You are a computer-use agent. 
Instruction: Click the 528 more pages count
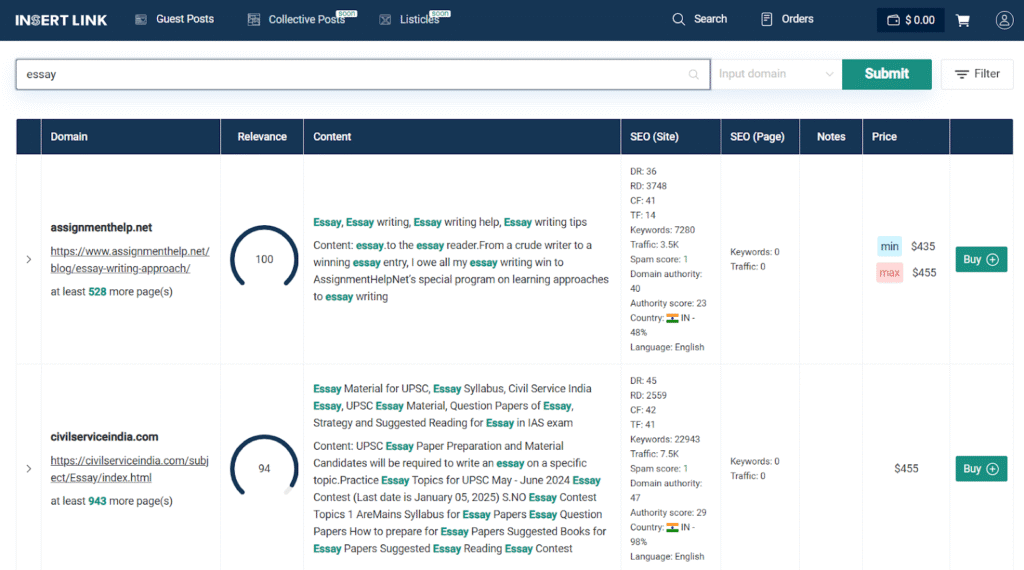[x=97, y=292]
